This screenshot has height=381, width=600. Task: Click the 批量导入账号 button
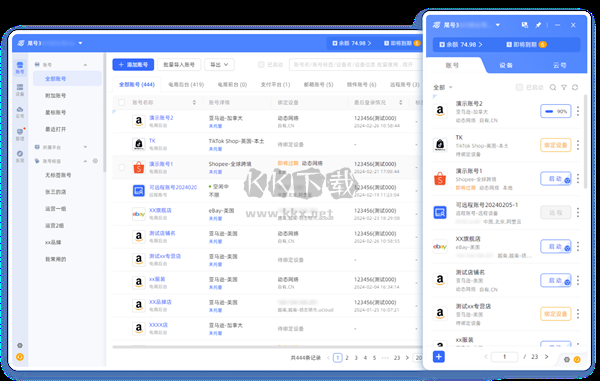coord(179,65)
